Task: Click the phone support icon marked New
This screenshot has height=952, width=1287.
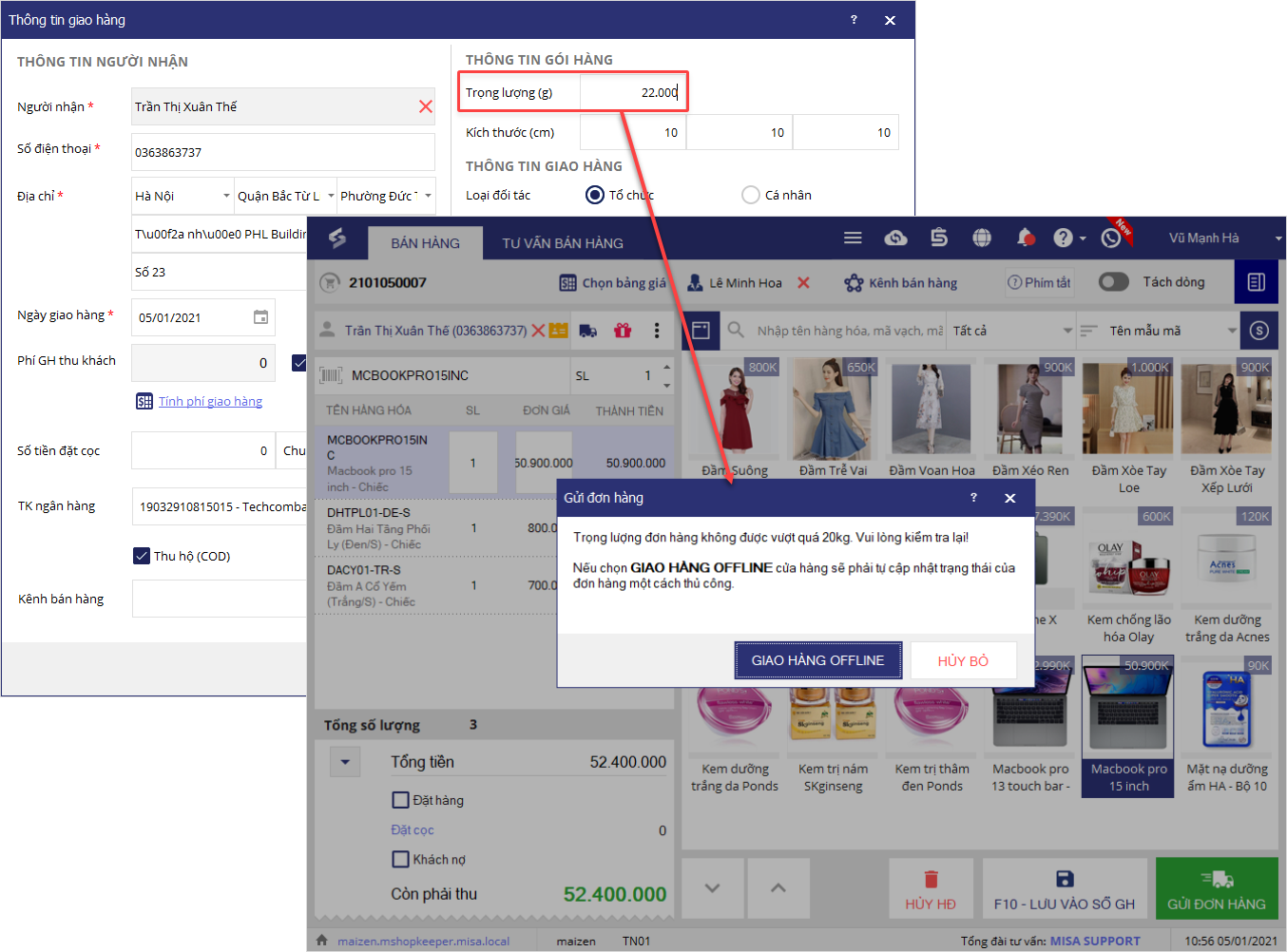Action: pyautogui.click(x=1111, y=238)
